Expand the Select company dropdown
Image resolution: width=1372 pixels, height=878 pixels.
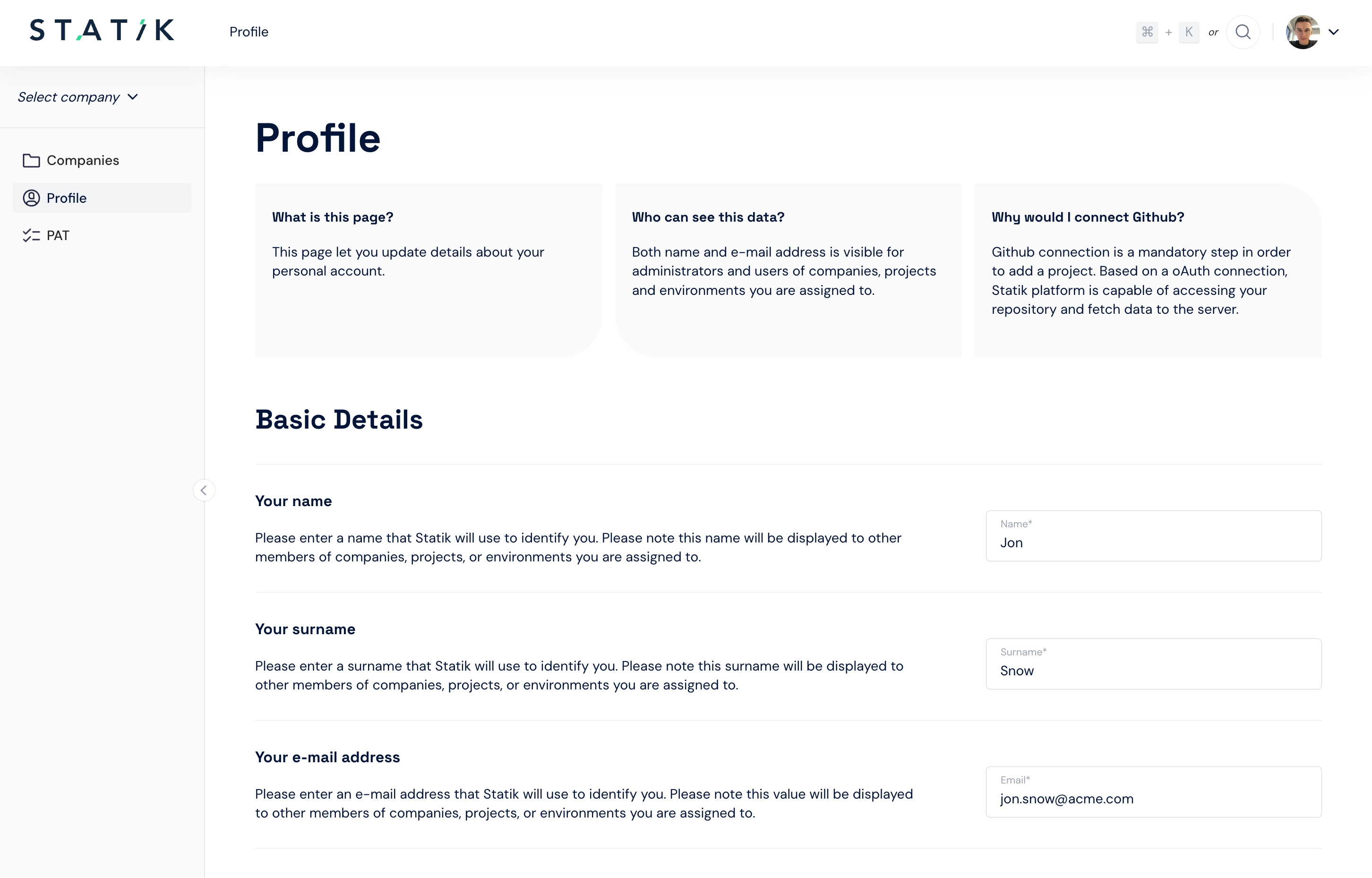(77, 97)
